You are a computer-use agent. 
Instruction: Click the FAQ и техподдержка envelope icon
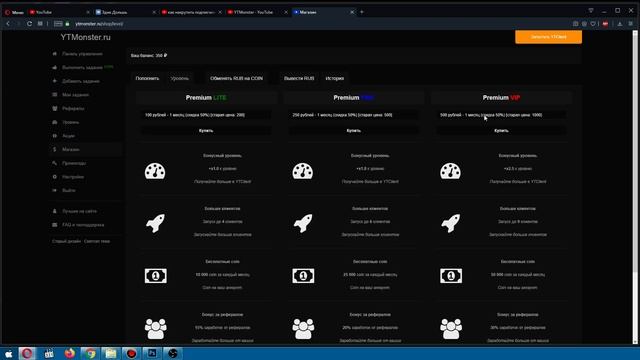point(55,225)
